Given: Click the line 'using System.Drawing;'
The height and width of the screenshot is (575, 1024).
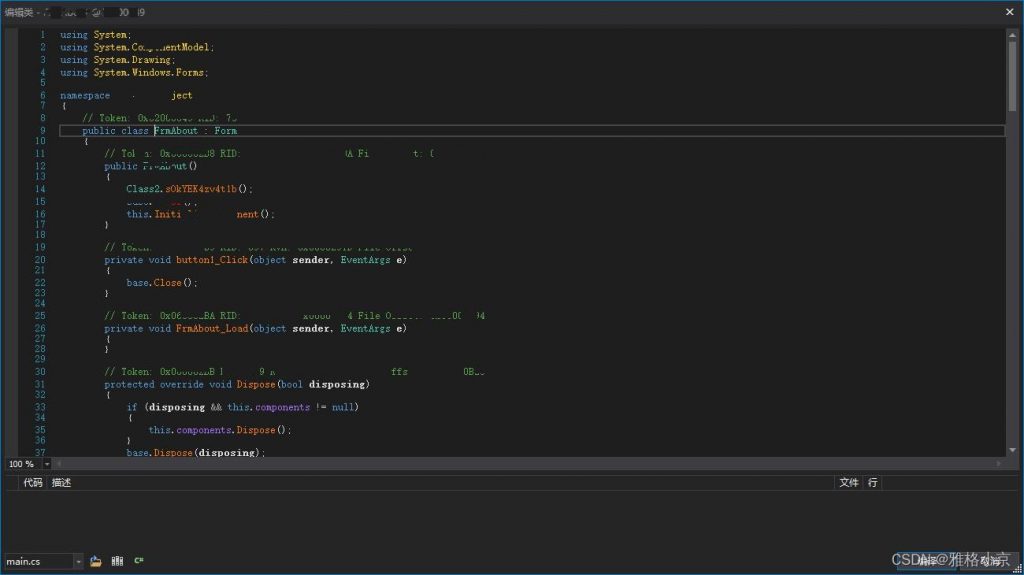Looking at the screenshot, I should tap(118, 59).
